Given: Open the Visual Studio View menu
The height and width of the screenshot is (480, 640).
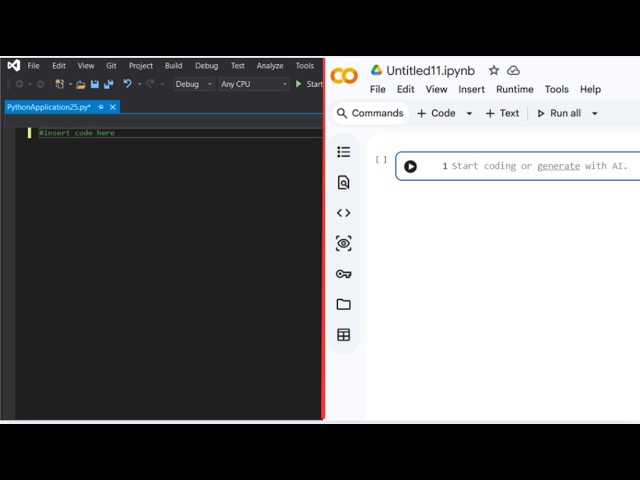Looking at the screenshot, I should click(86, 66).
